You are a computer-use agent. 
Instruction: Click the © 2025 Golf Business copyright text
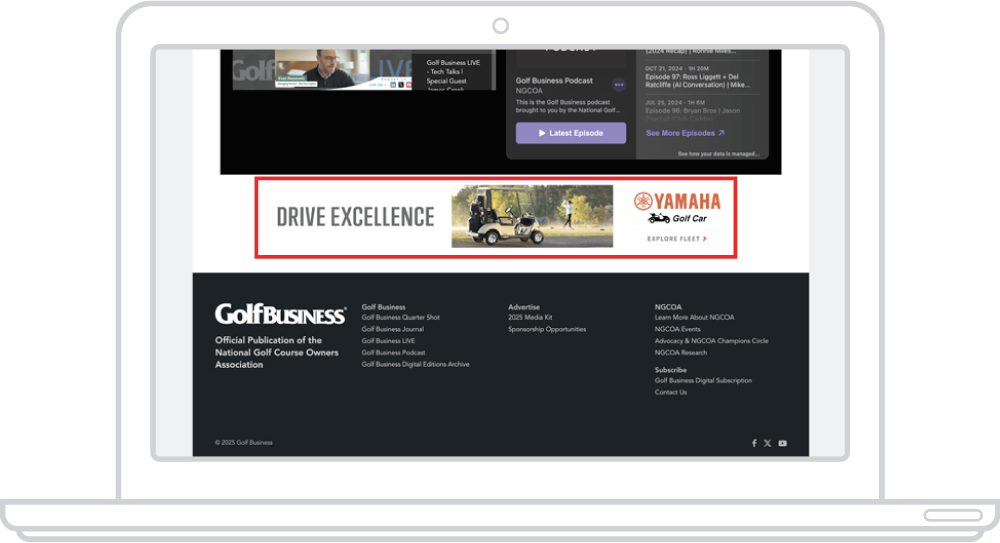click(244, 442)
